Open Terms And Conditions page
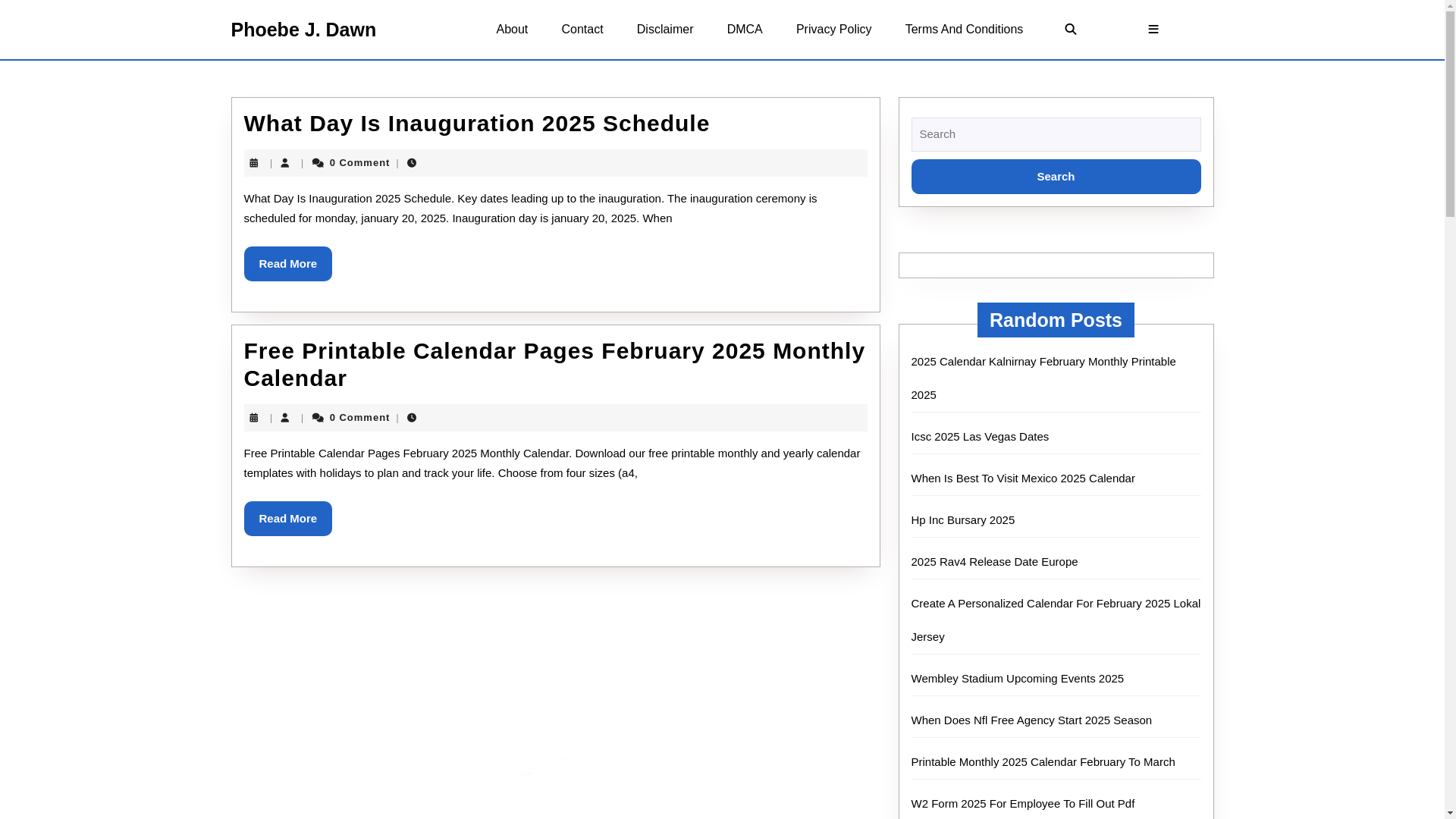The height and width of the screenshot is (819, 1456). click(964, 30)
